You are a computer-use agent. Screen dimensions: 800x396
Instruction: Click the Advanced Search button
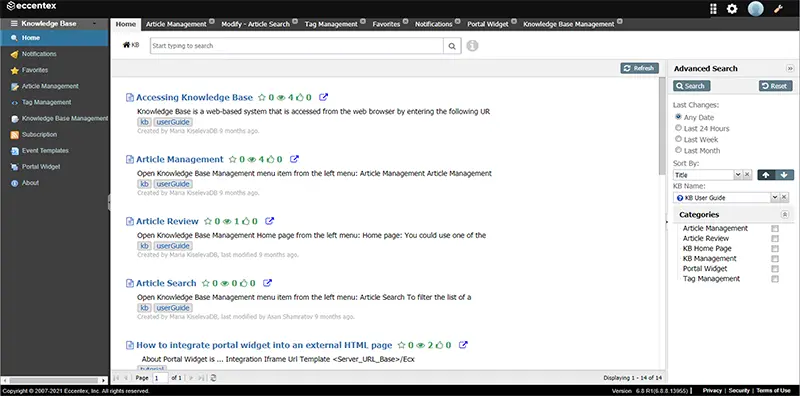[691, 86]
